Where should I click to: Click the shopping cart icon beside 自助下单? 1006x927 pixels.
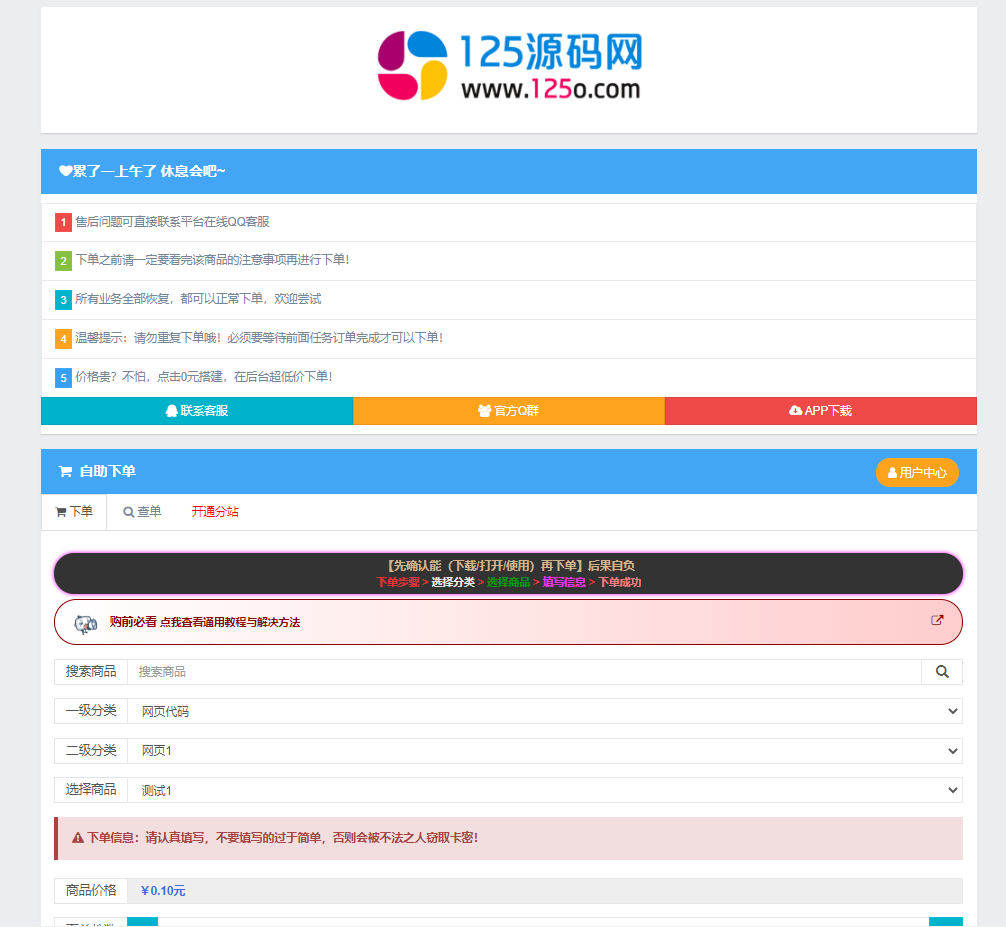65,472
